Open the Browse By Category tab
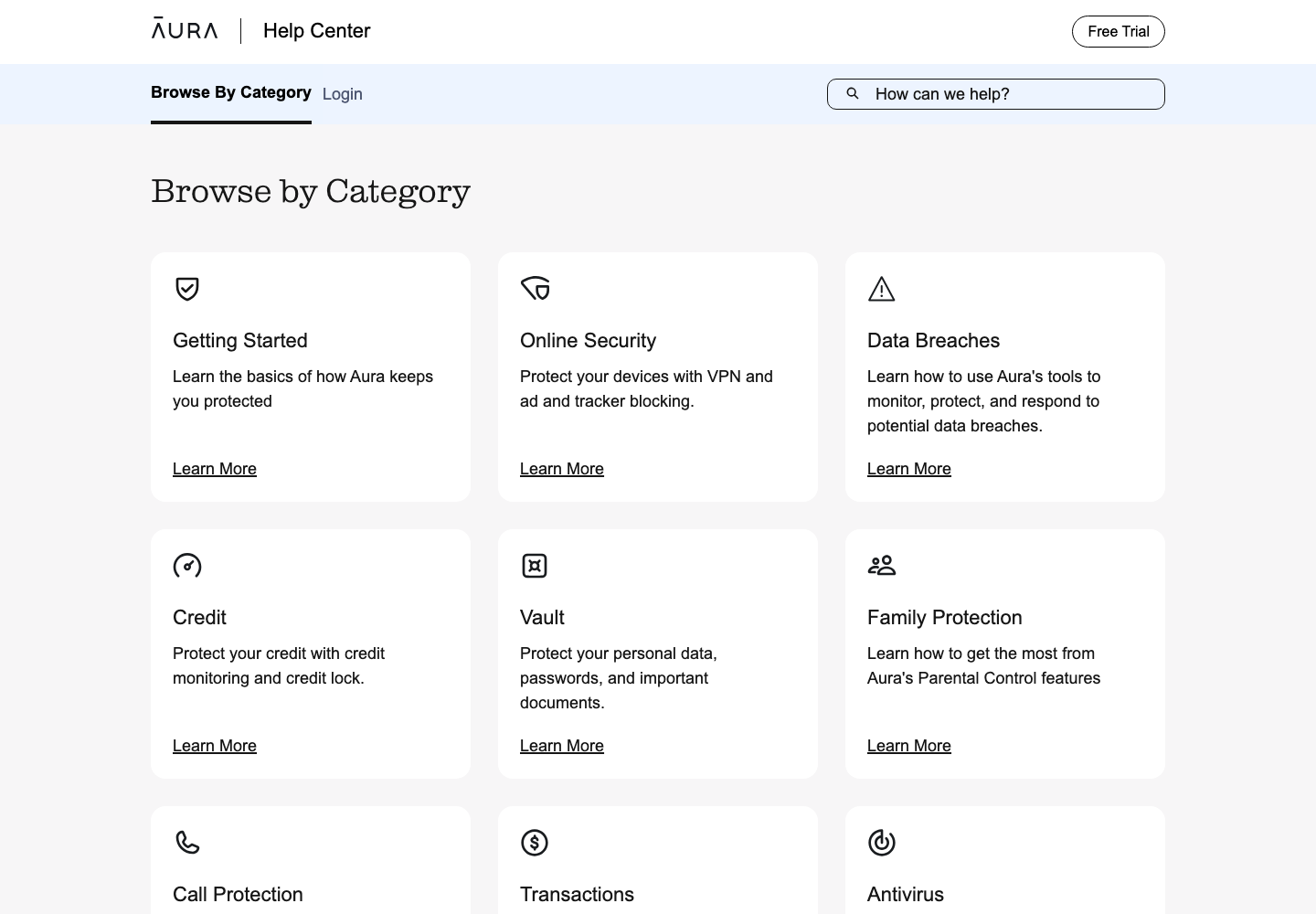The height and width of the screenshot is (914, 1316). coord(231,92)
